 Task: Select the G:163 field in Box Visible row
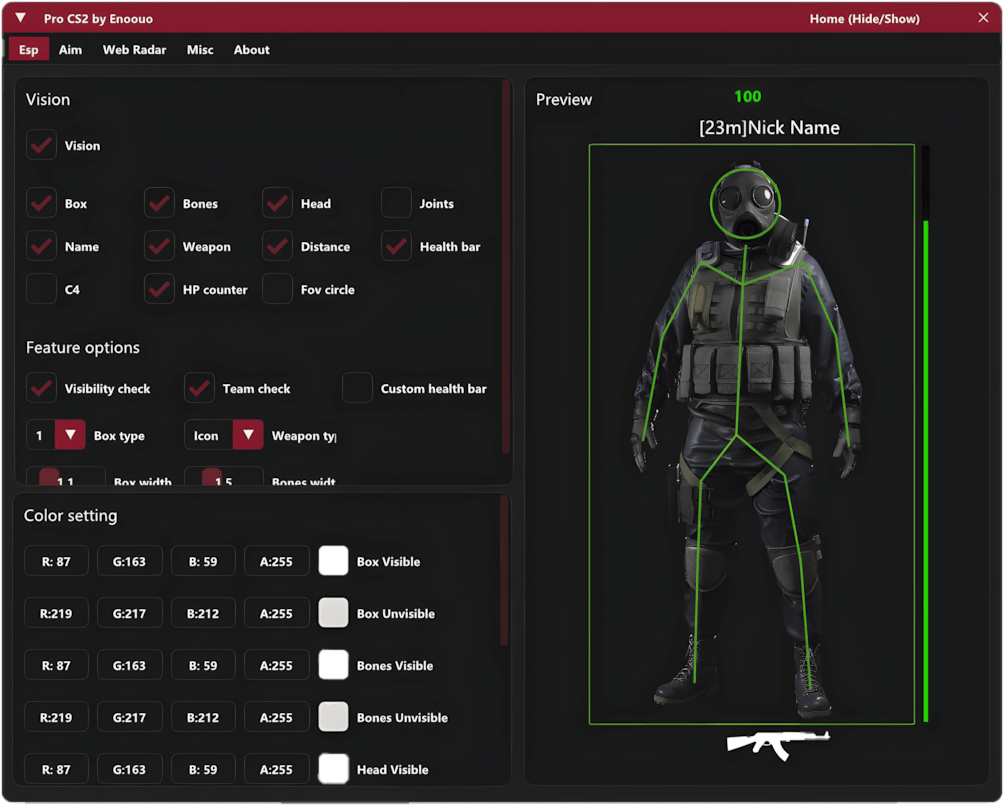point(129,561)
